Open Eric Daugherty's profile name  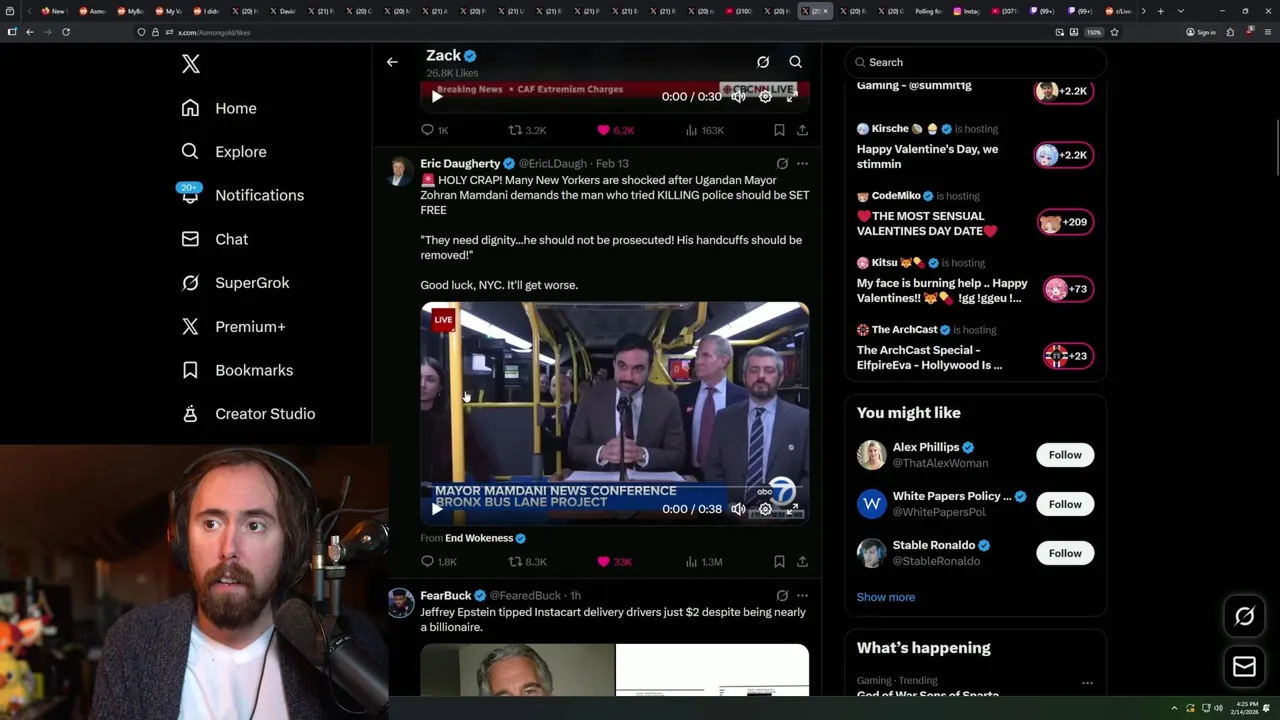pyautogui.click(x=460, y=163)
